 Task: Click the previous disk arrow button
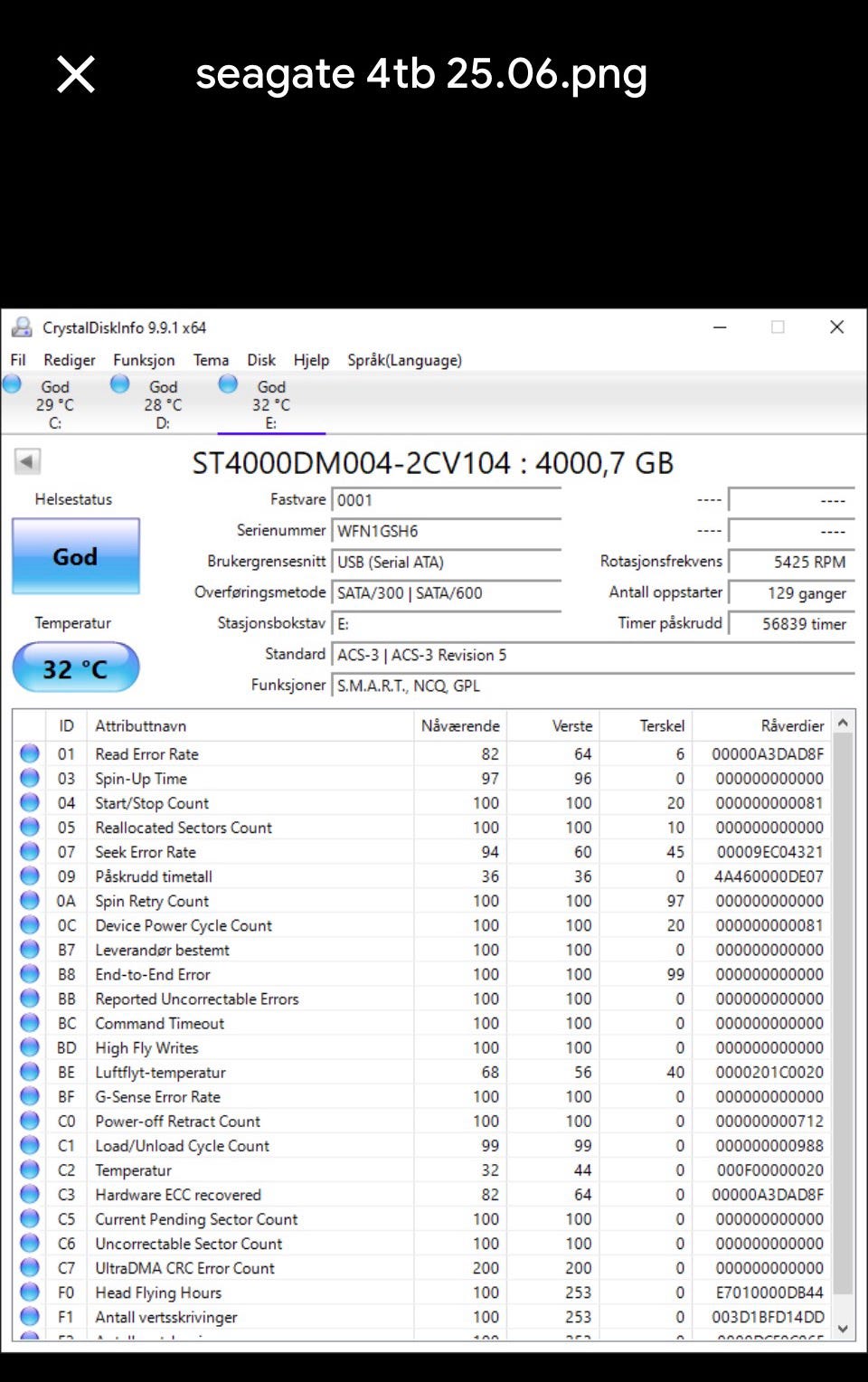click(27, 461)
